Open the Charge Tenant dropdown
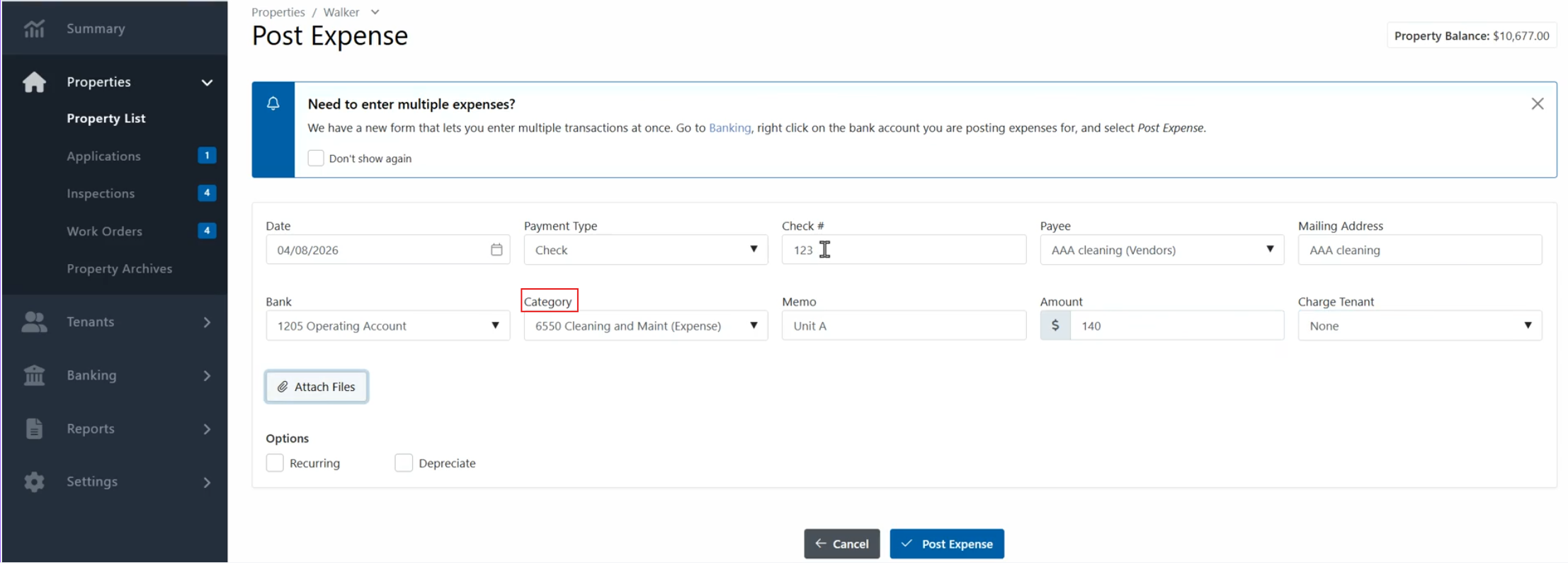Image resolution: width=1568 pixels, height=563 pixels. [x=1419, y=326]
